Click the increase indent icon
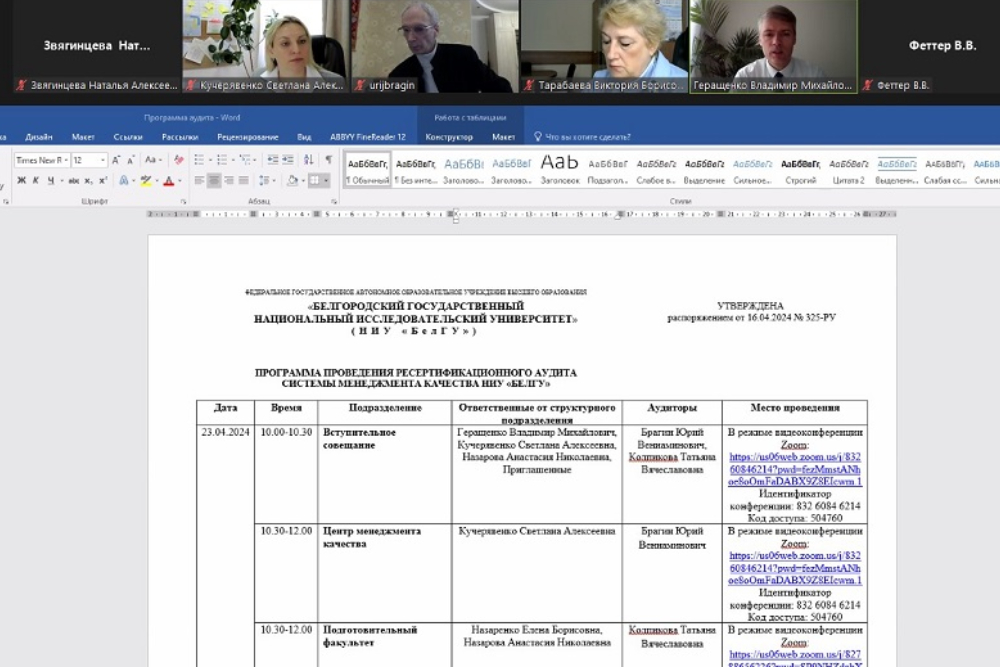This screenshot has width=1000, height=667. click(x=288, y=160)
